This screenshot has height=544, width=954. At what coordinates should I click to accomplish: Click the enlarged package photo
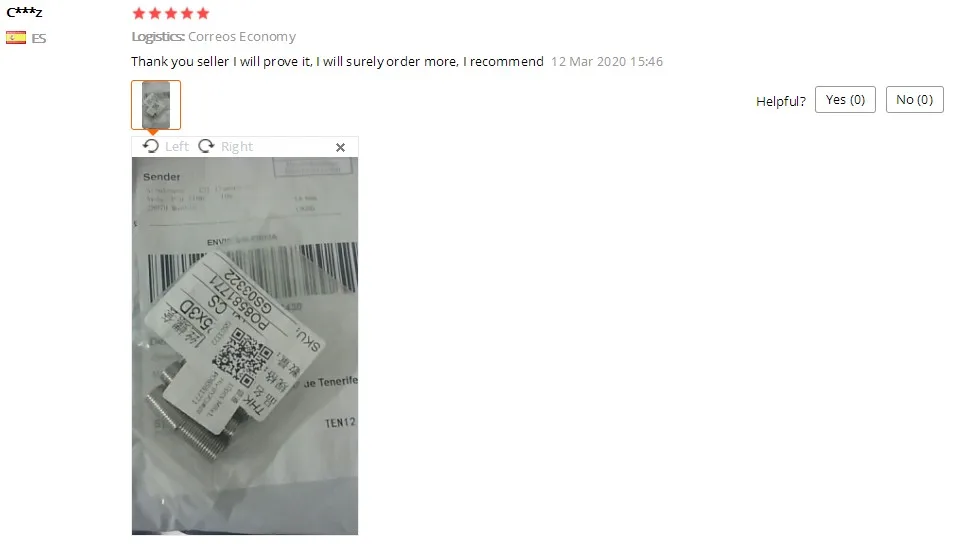pyautogui.click(x=245, y=346)
